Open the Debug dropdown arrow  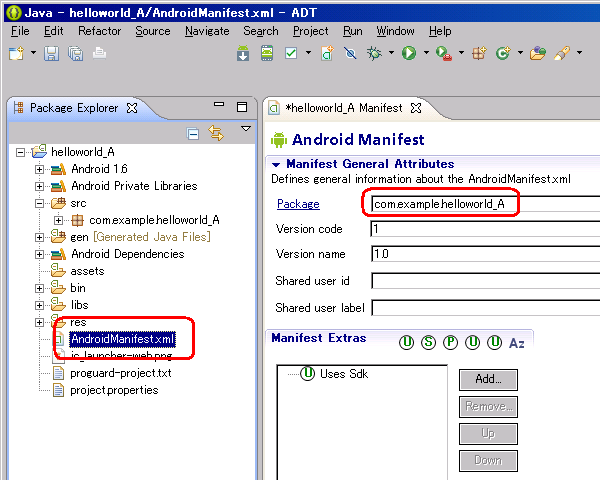pos(391,52)
